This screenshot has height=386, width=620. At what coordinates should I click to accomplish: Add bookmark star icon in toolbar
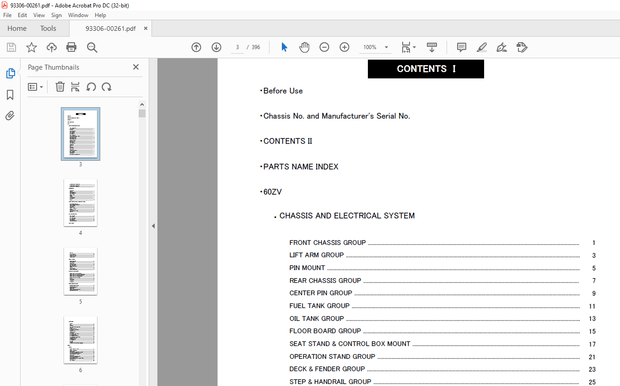click(x=31, y=47)
